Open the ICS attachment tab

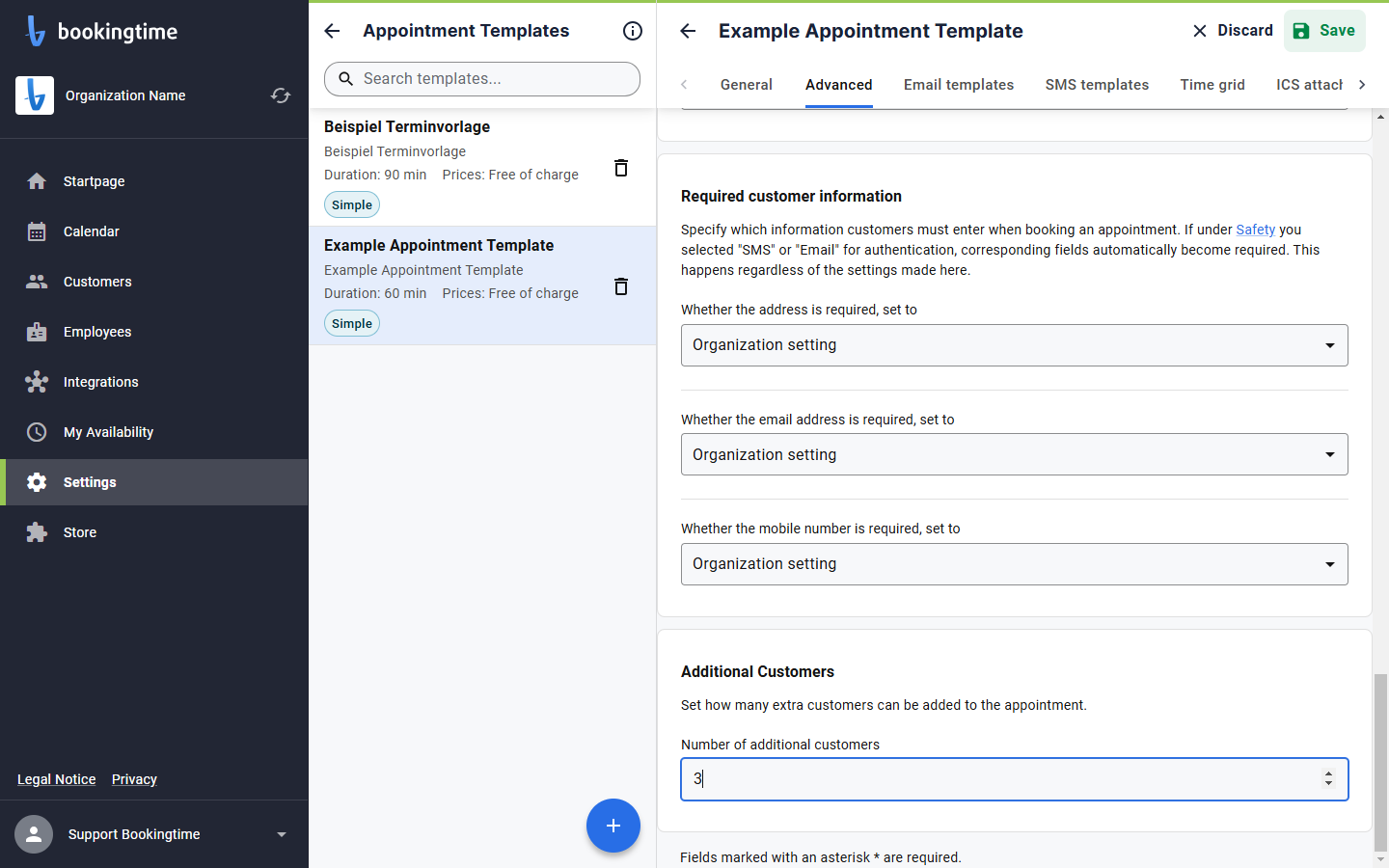click(x=1309, y=85)
